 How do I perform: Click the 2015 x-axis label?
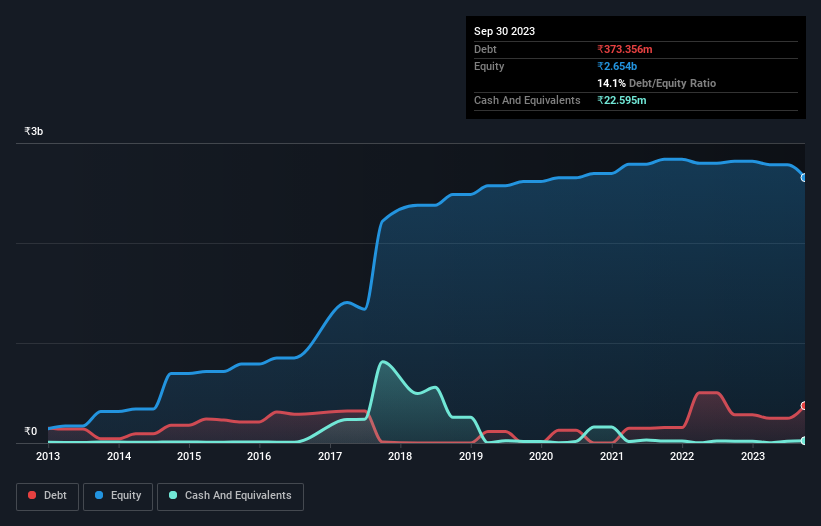[189, 456]
